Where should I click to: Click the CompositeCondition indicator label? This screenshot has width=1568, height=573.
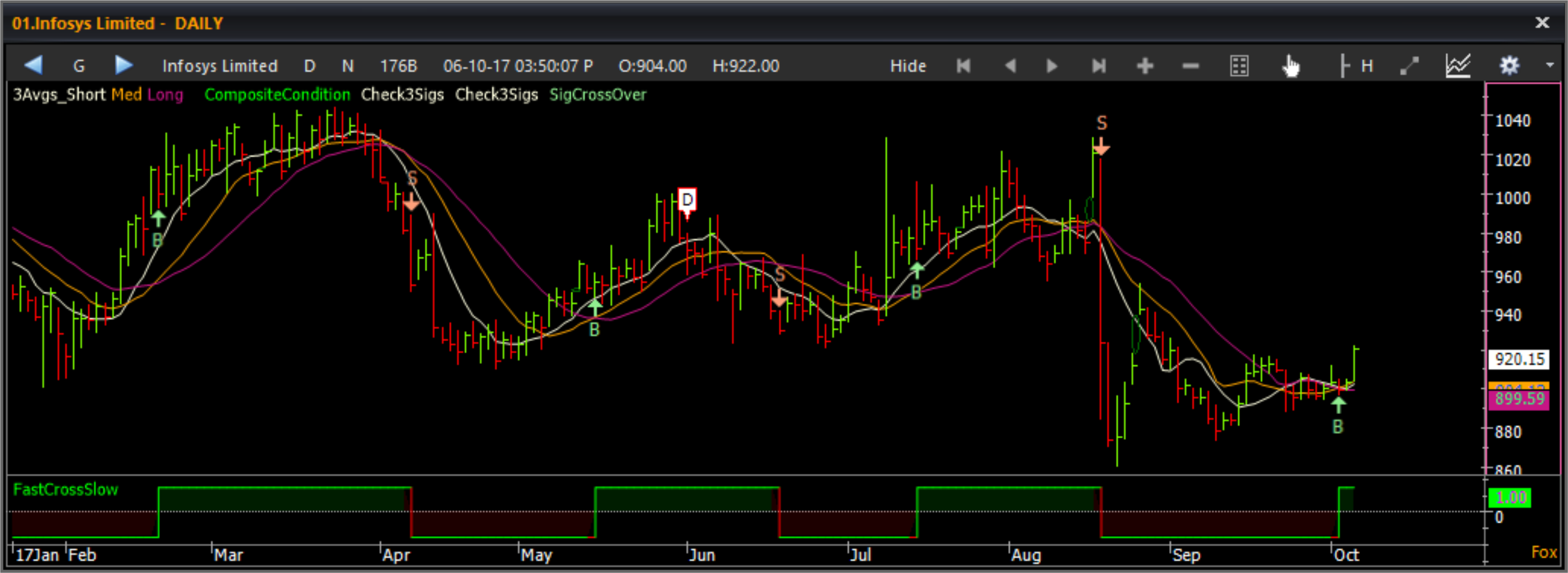[x=278, y=95]
